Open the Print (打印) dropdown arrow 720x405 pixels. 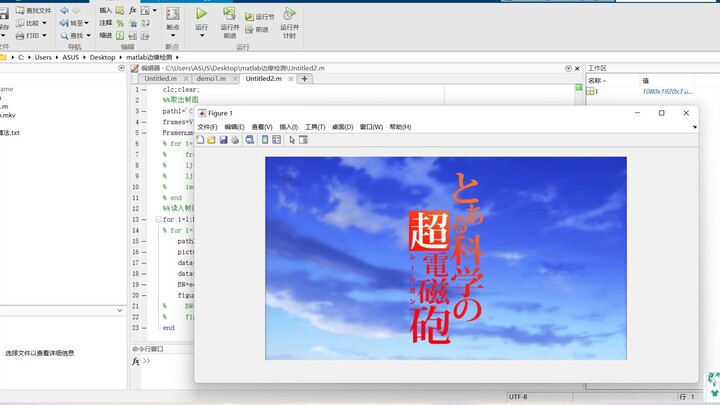point(45,35)
